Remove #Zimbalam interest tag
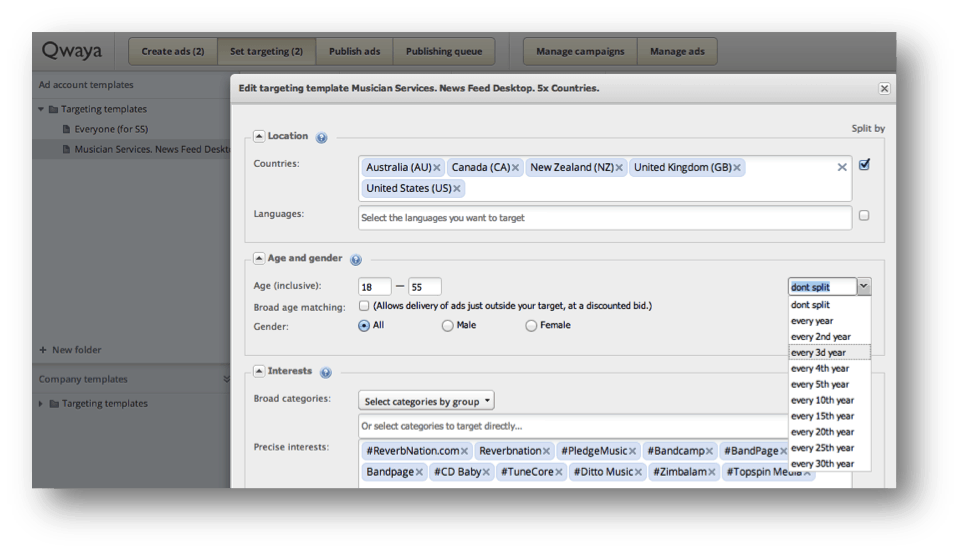 pyautogui.click(x=712, y=472)
